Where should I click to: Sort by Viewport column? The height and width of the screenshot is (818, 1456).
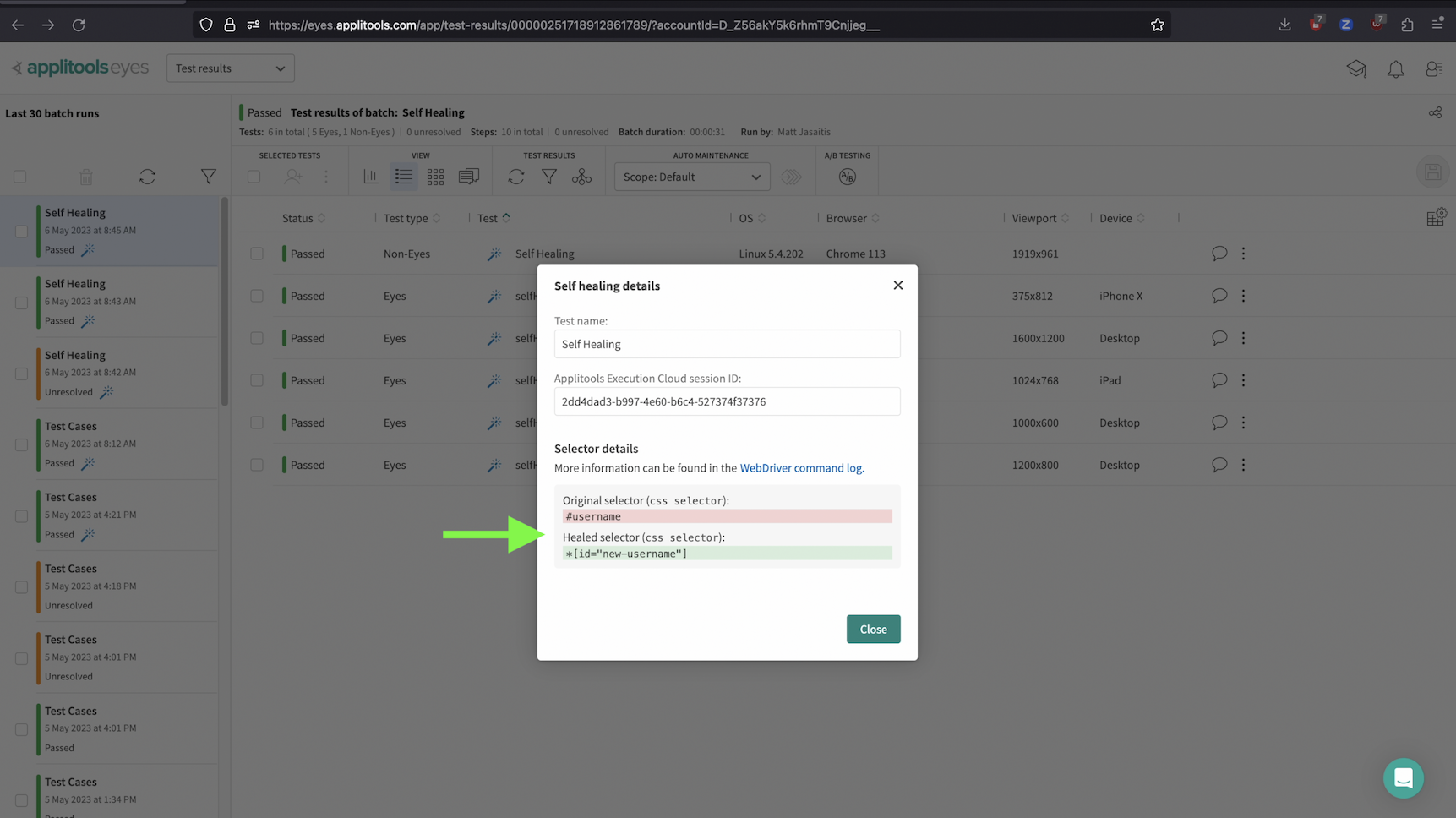pos(1040,218)
